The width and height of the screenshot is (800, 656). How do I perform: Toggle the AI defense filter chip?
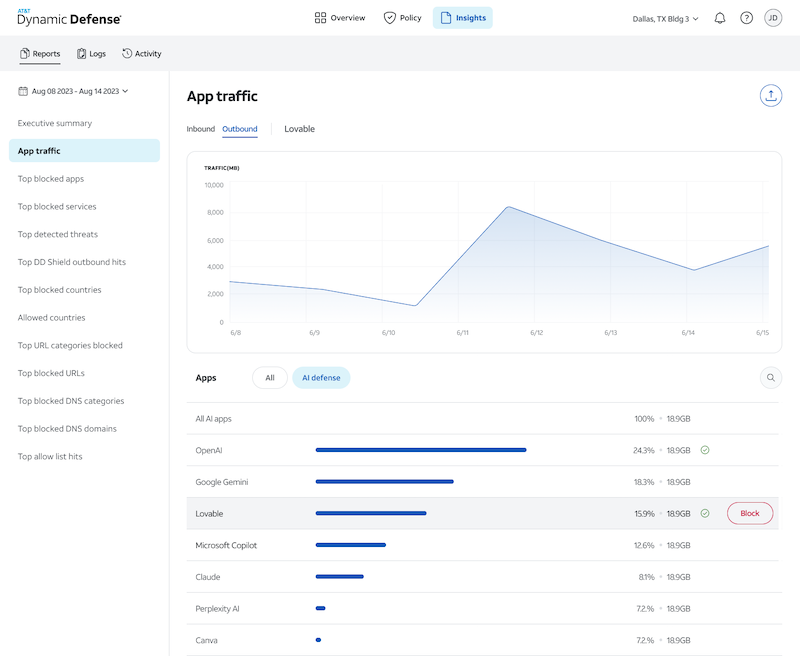pos(321,377)
